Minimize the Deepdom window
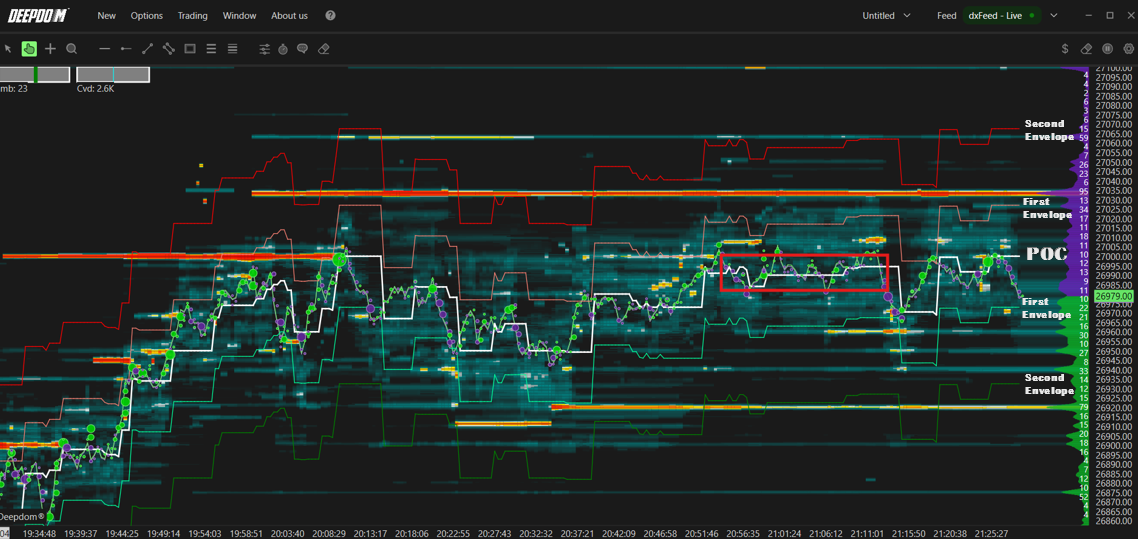The width and height of the screenshot is (1138, 539). 1088,15
